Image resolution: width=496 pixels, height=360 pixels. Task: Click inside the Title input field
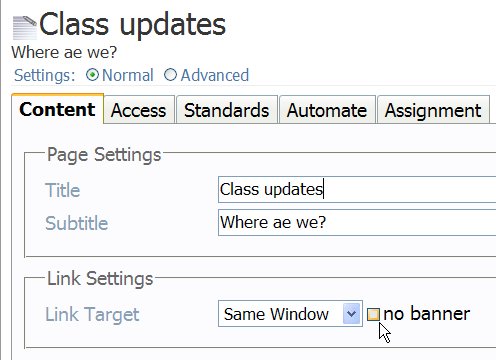click(357, 190)
